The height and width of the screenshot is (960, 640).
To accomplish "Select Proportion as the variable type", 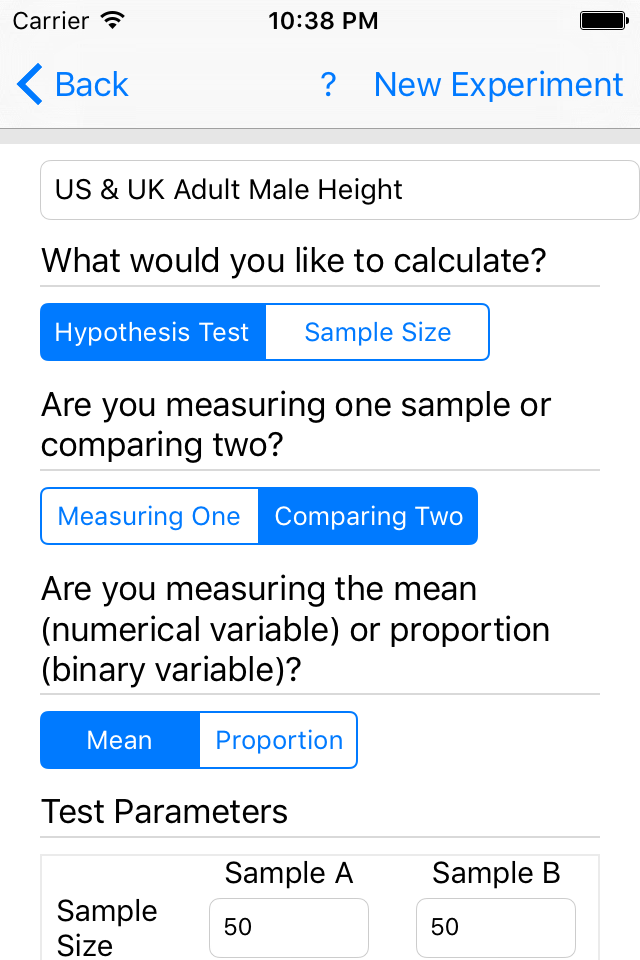I will tap(278, 740).
